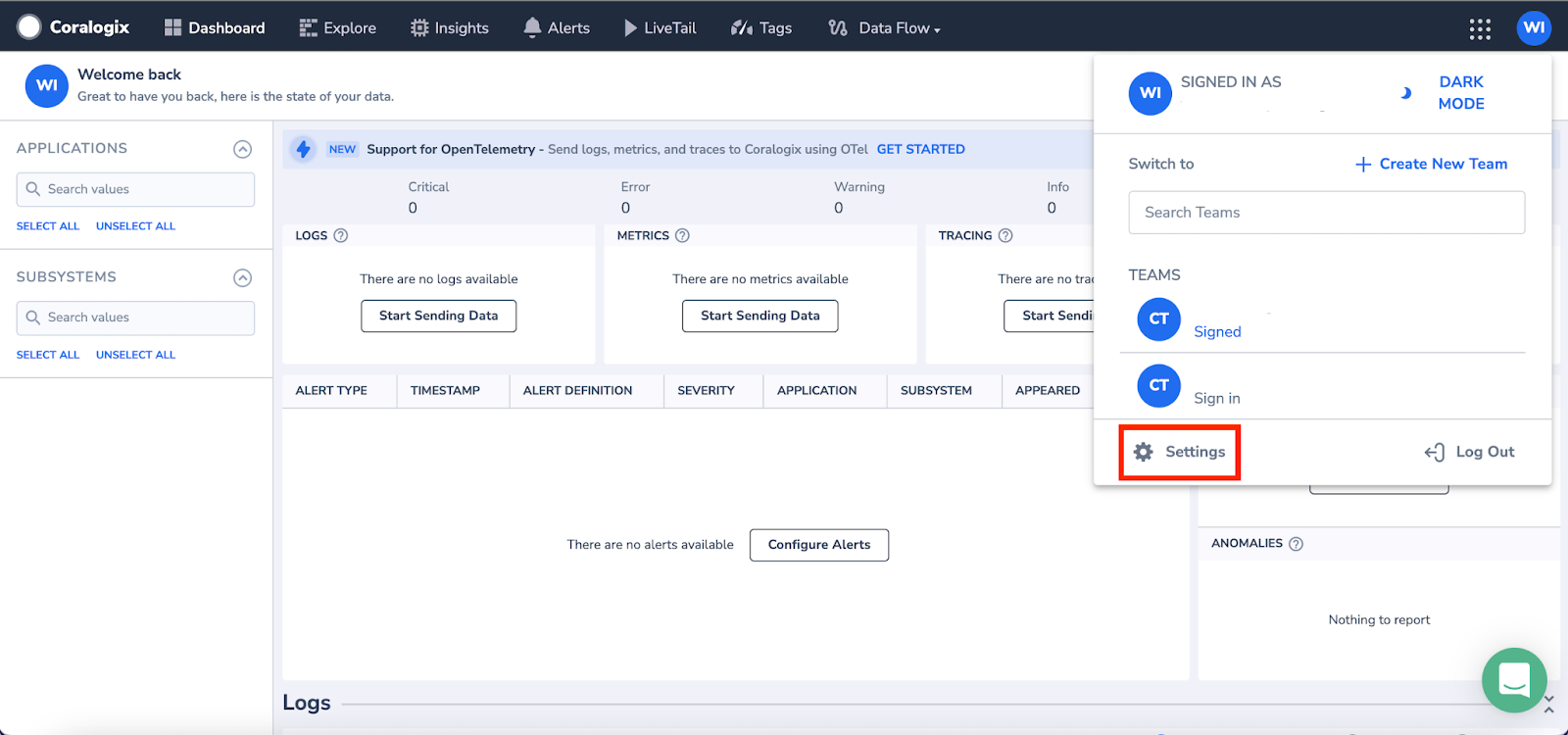Select all subsystems
This screenshot has height=735, width=1568.
(x=48, y=355)
